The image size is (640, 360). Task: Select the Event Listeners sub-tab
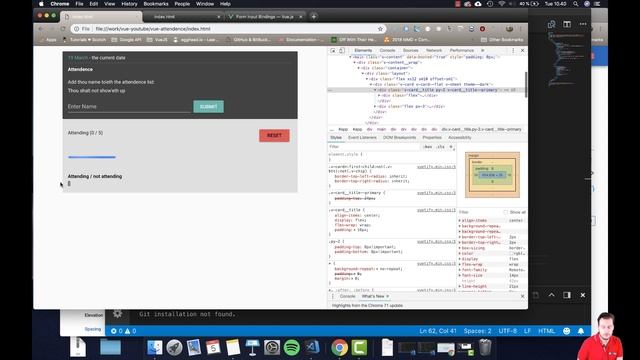[362, 138]
